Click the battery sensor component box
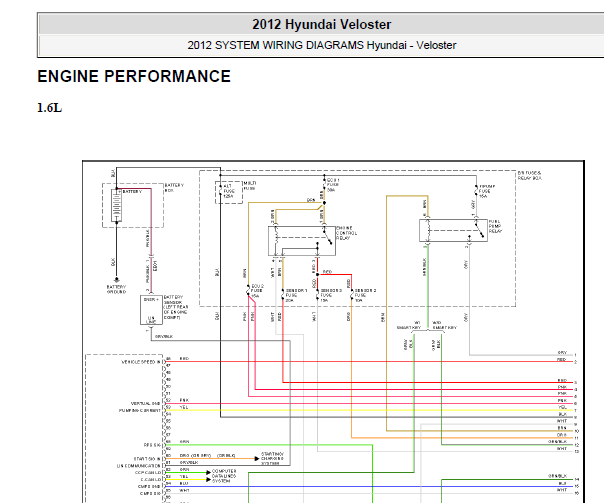This screenshot has width=604, height=503. point(151,310)
